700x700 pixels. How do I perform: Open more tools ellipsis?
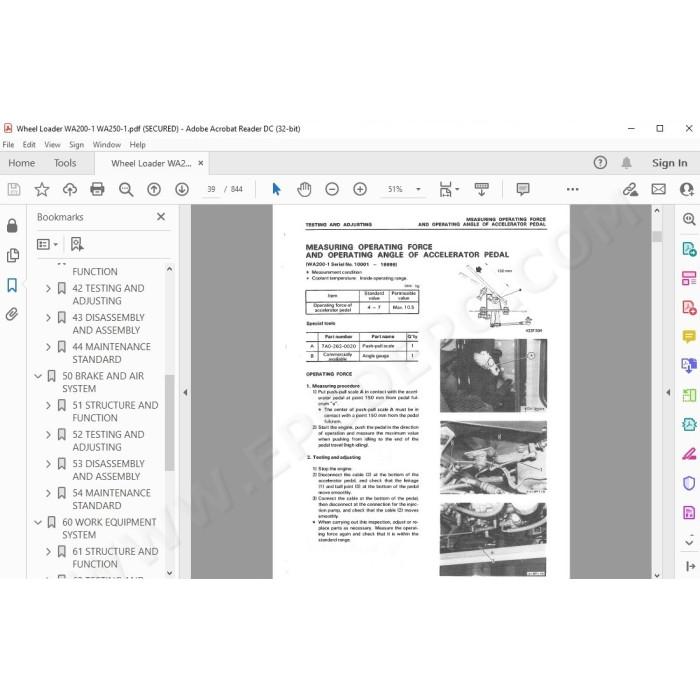[x=572, y=189]
